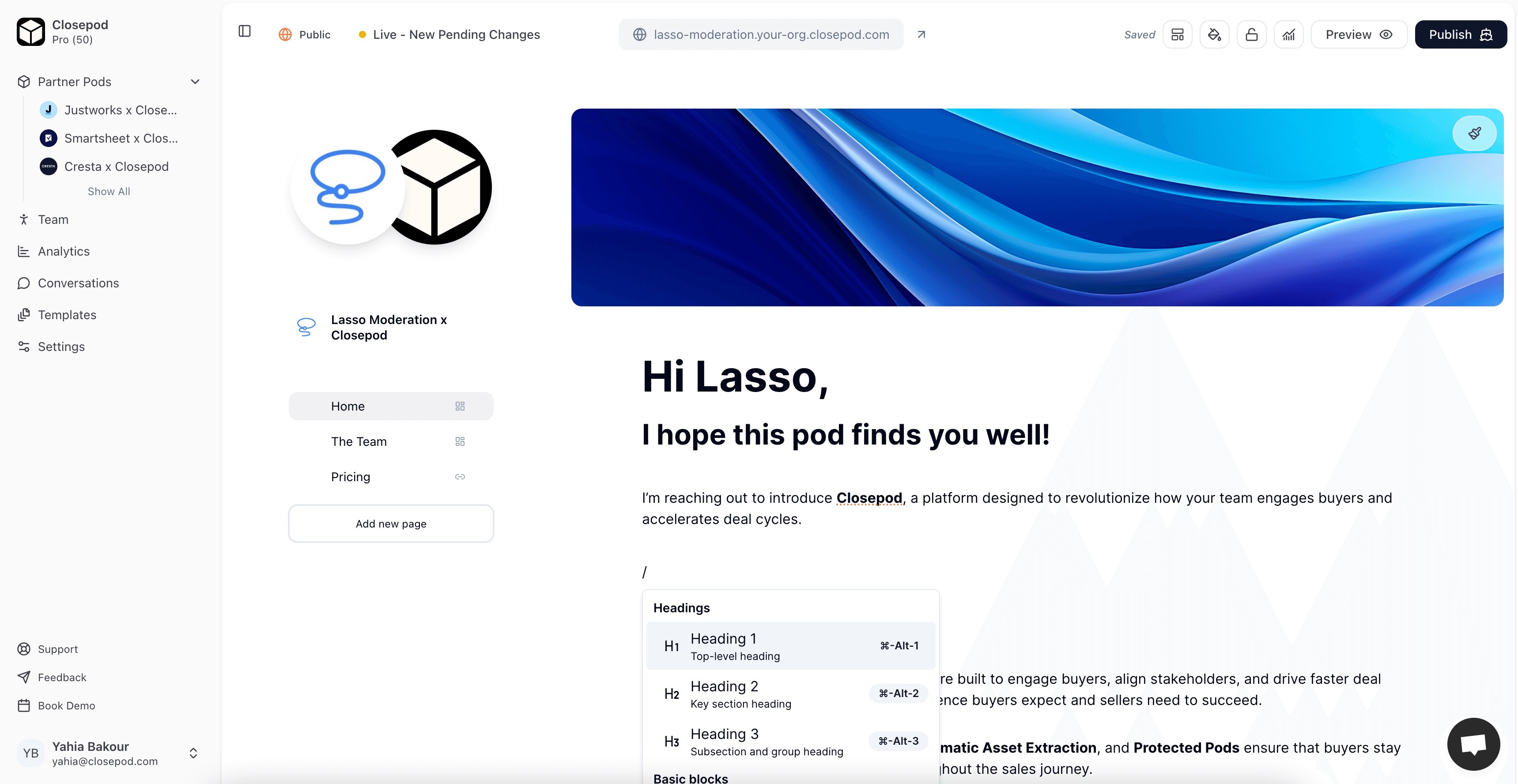Click the Public globe icon
Image resolution: width=1518 pixels, height=784 pixels.
[x=285, y=35]
